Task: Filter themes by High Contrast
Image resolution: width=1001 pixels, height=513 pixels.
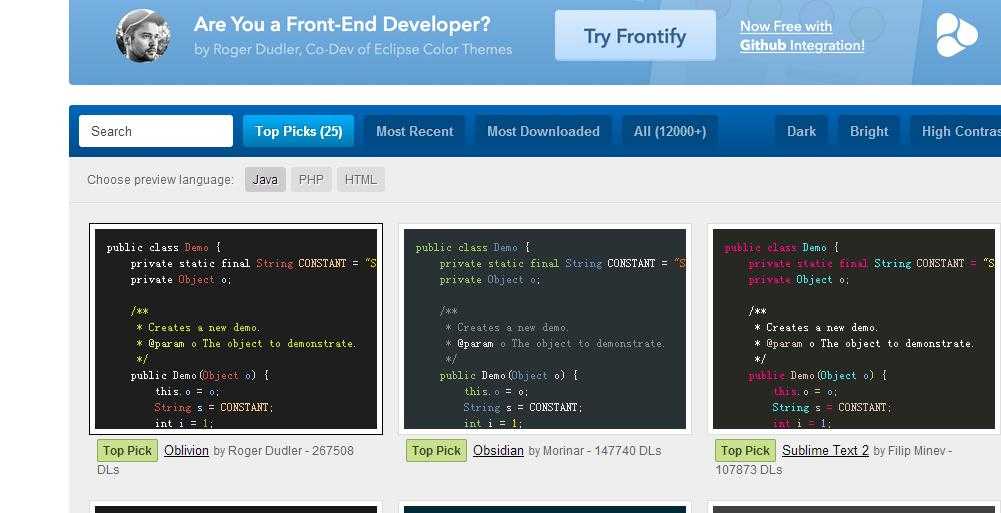Action: (x=956, y=131)
